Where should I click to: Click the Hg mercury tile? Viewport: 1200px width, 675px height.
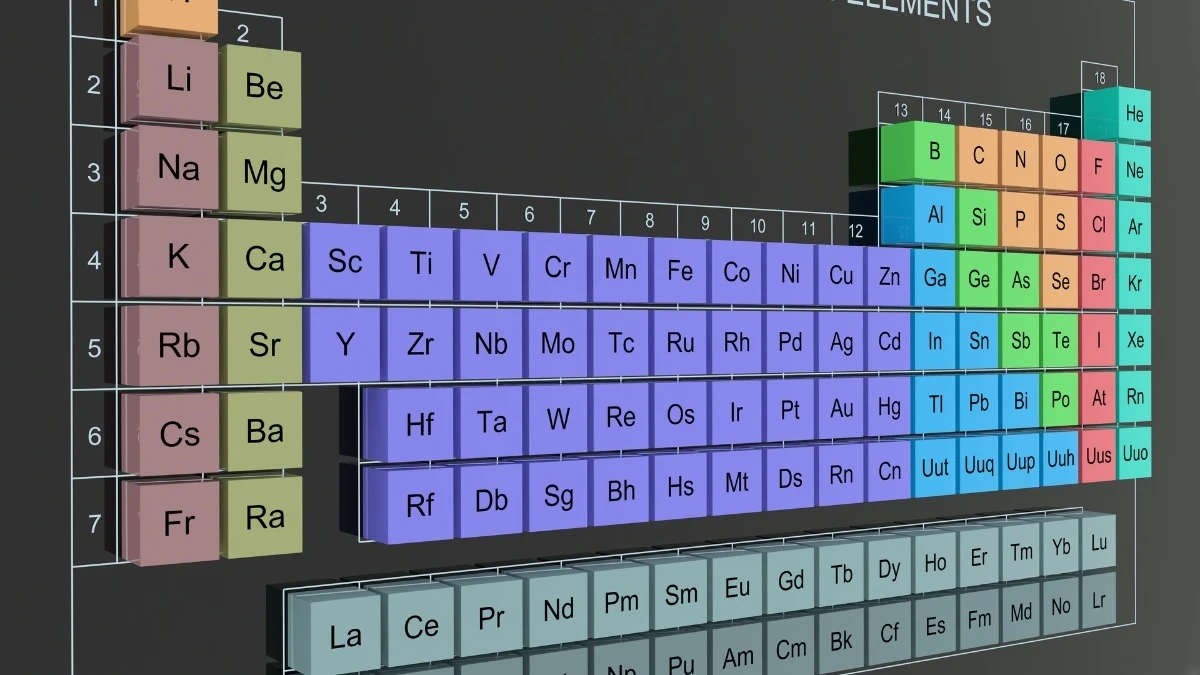click(x=889, y=407)
